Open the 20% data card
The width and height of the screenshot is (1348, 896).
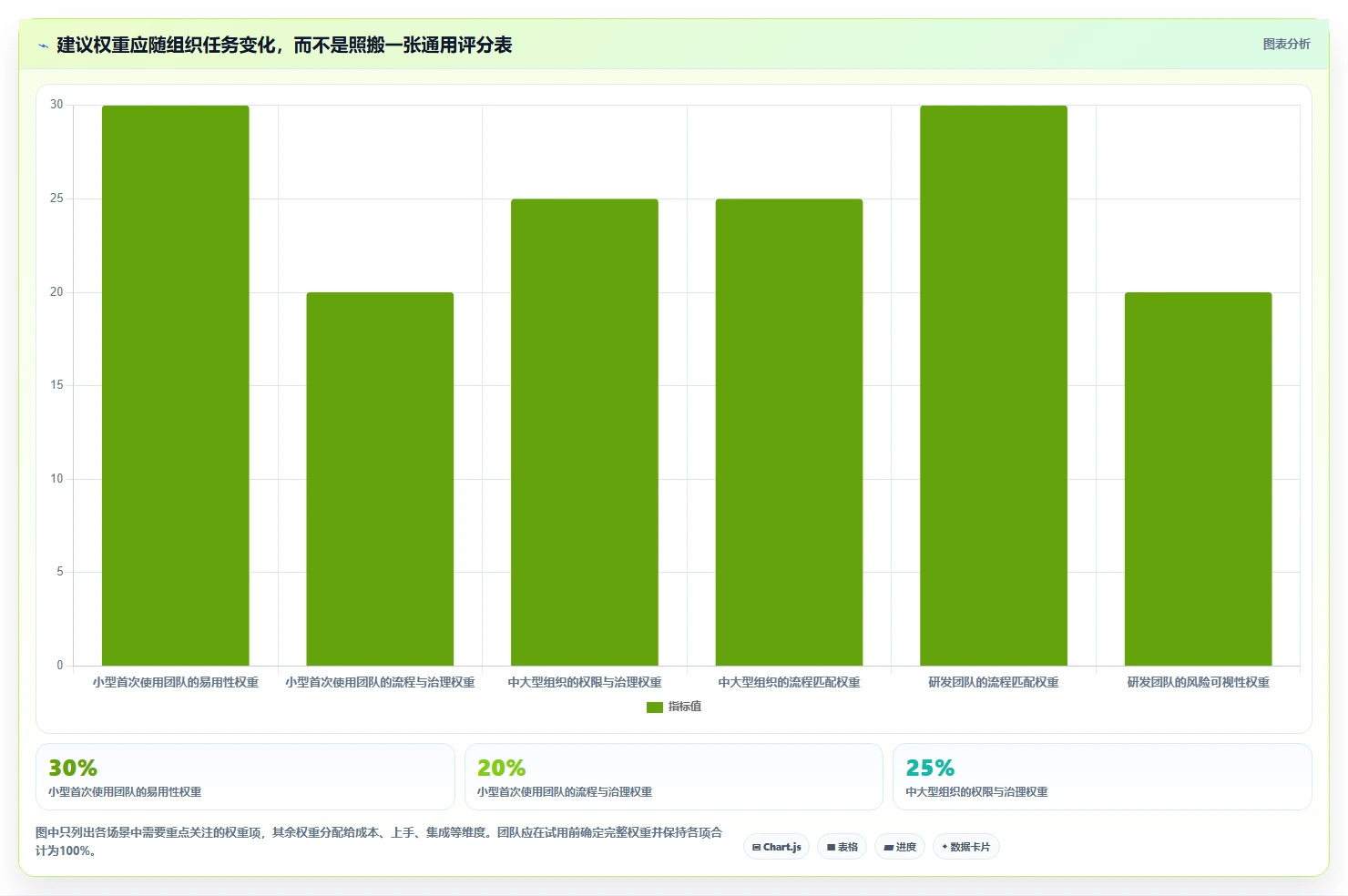pos(674,777)
